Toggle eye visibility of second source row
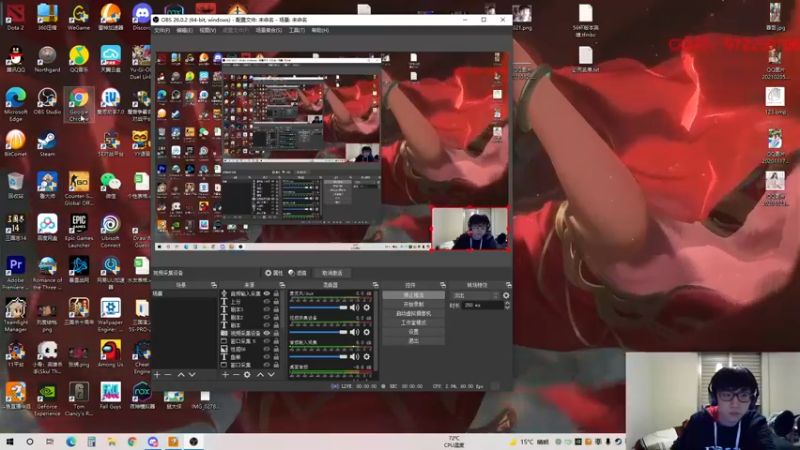 coord(266,302)
